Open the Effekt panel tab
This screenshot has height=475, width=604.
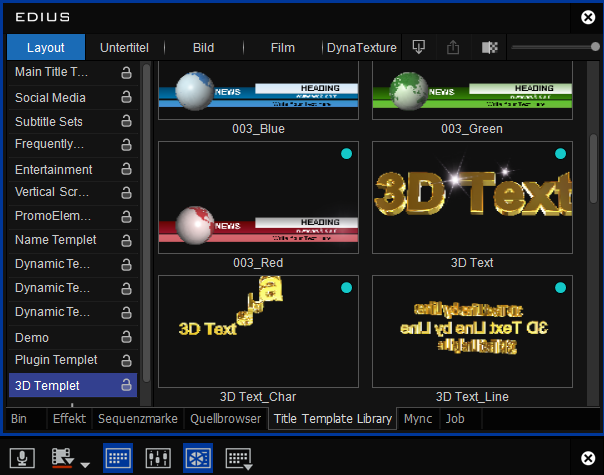point(69,418)
